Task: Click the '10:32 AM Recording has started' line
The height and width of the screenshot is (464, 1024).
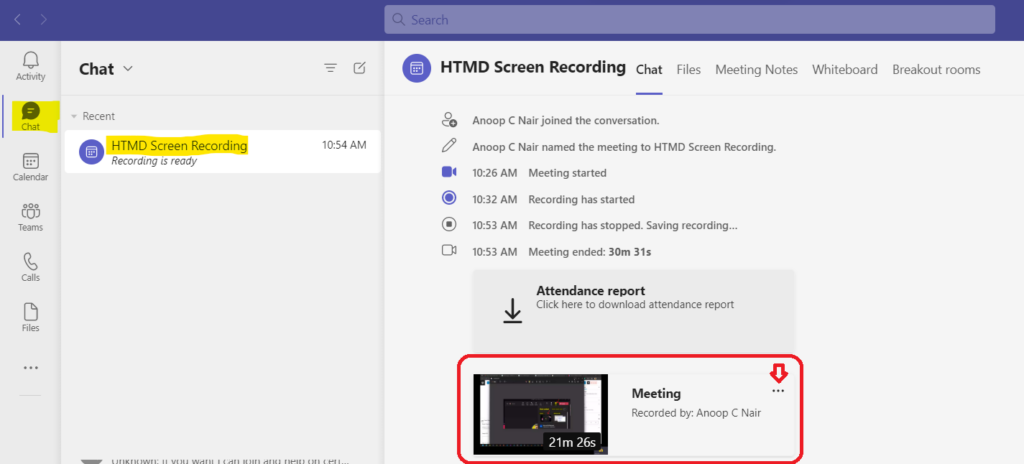Action: click(553, 199)
